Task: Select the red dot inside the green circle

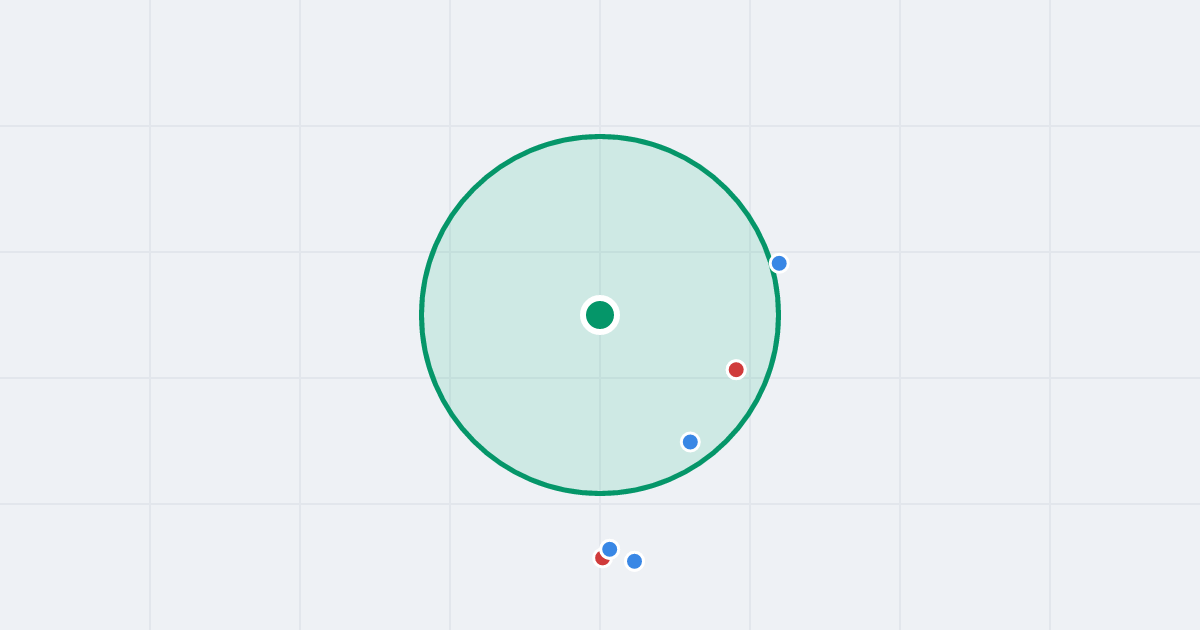Action: [736, 370]
